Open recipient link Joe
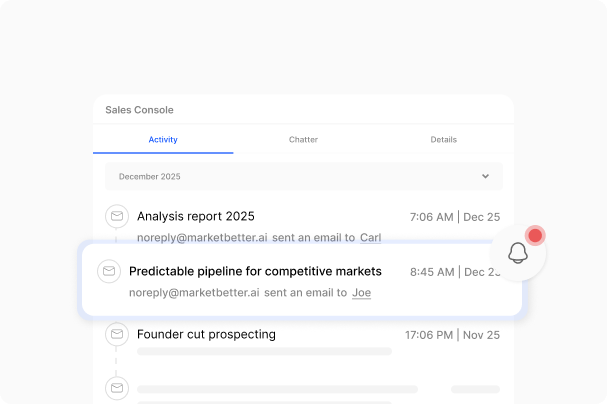The height and width of the screenshot is (404, 607). click(x=362, y=293)
